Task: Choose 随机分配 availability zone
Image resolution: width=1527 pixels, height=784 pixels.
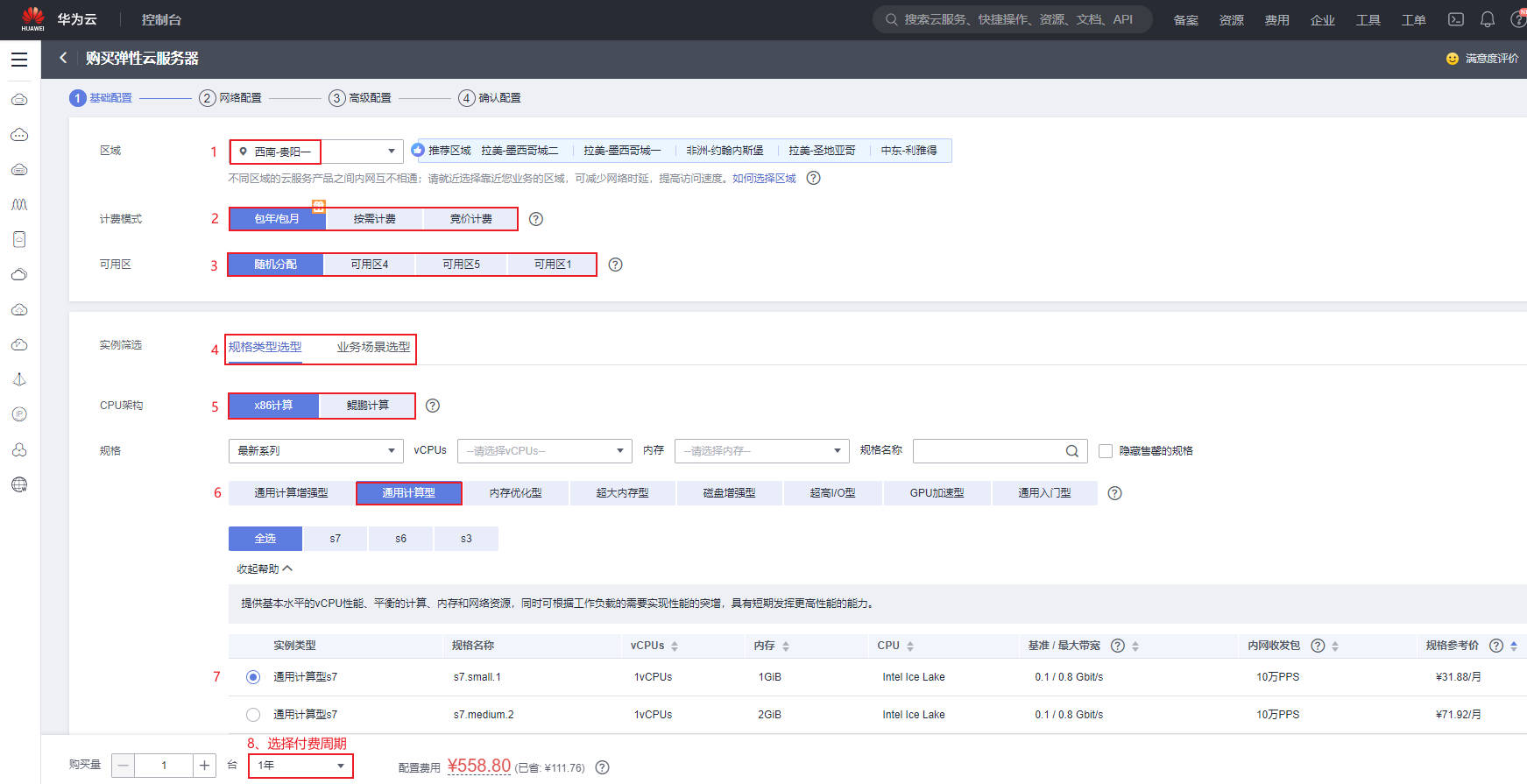Action: [x=276, y=265]
